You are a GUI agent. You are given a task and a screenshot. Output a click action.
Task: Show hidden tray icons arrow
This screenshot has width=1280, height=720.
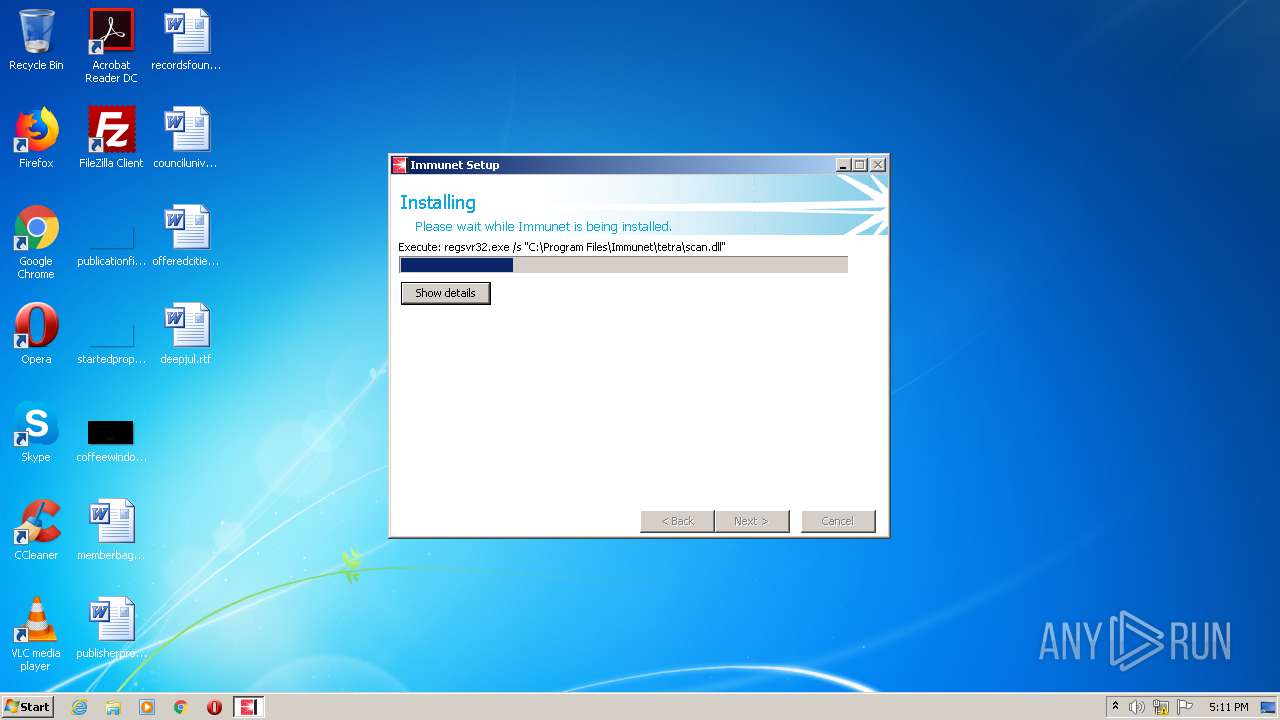1115,707
